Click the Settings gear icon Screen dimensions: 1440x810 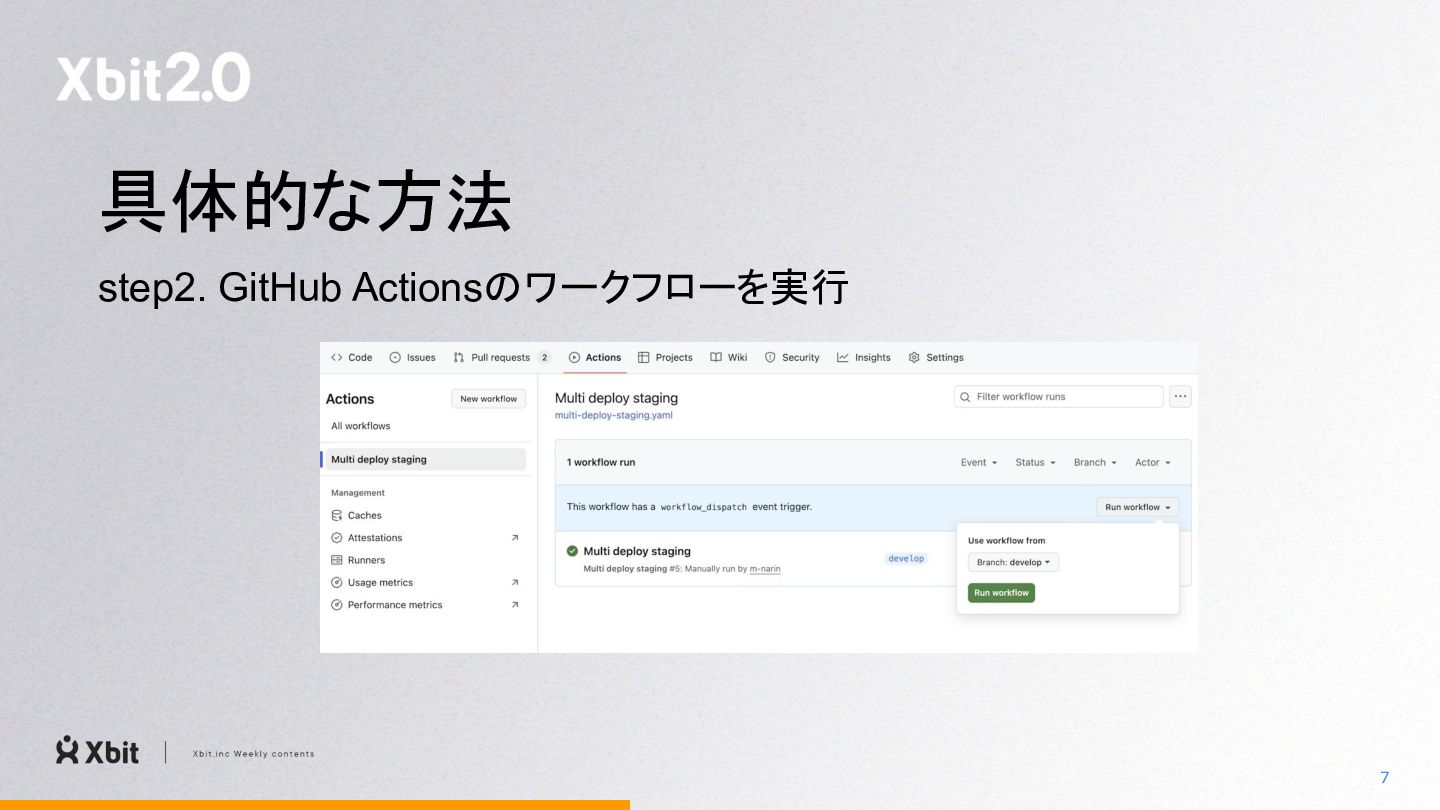pos(914,357)
